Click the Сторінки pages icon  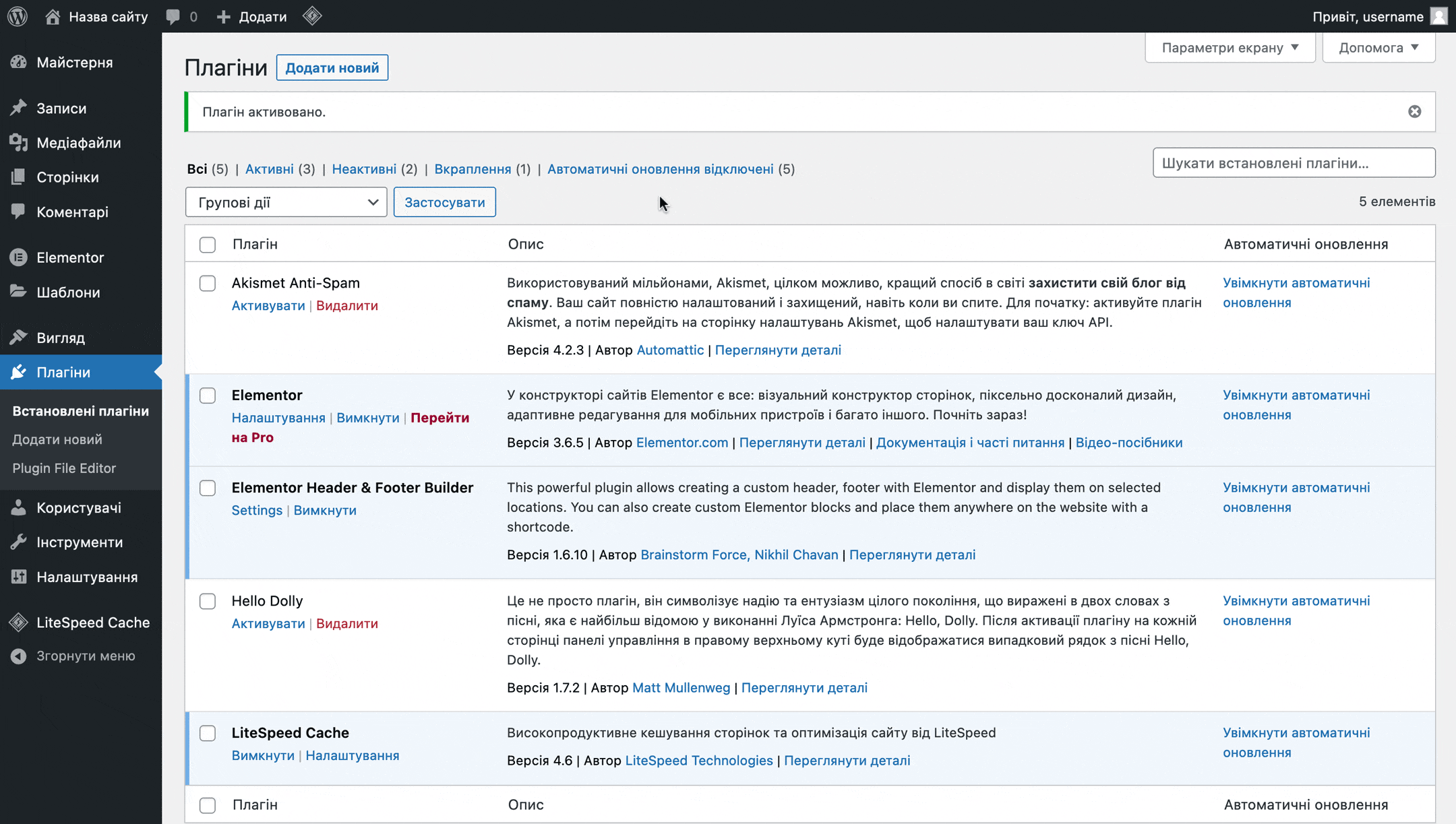(x=19, y=177)
